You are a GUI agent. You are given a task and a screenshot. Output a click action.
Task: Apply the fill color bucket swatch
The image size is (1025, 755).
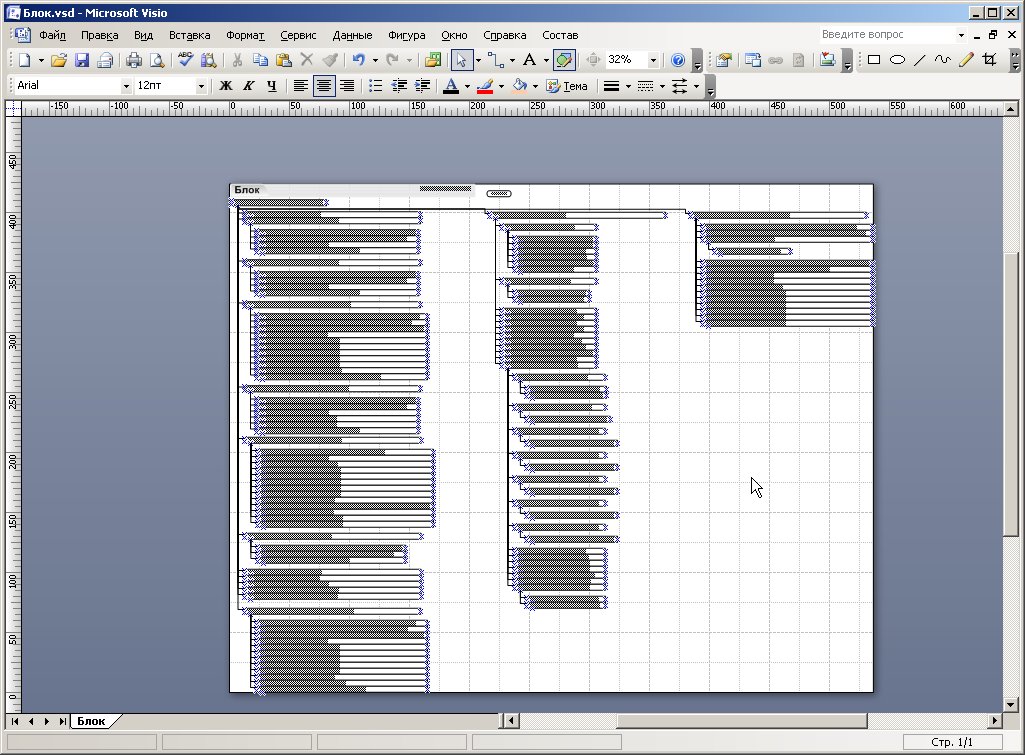click(520, 86)
